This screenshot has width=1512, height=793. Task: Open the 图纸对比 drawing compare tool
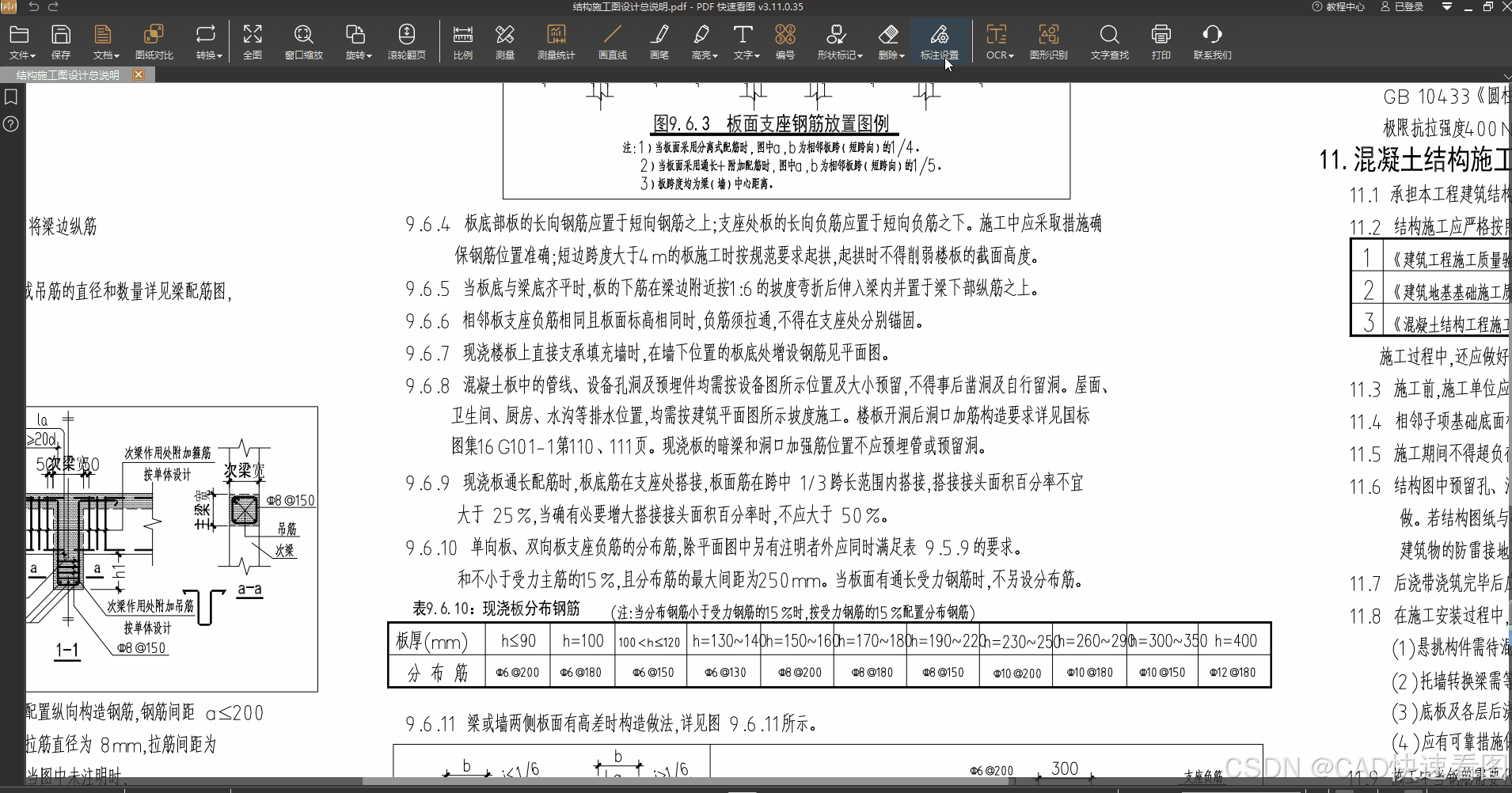click(x=154, y=42)
